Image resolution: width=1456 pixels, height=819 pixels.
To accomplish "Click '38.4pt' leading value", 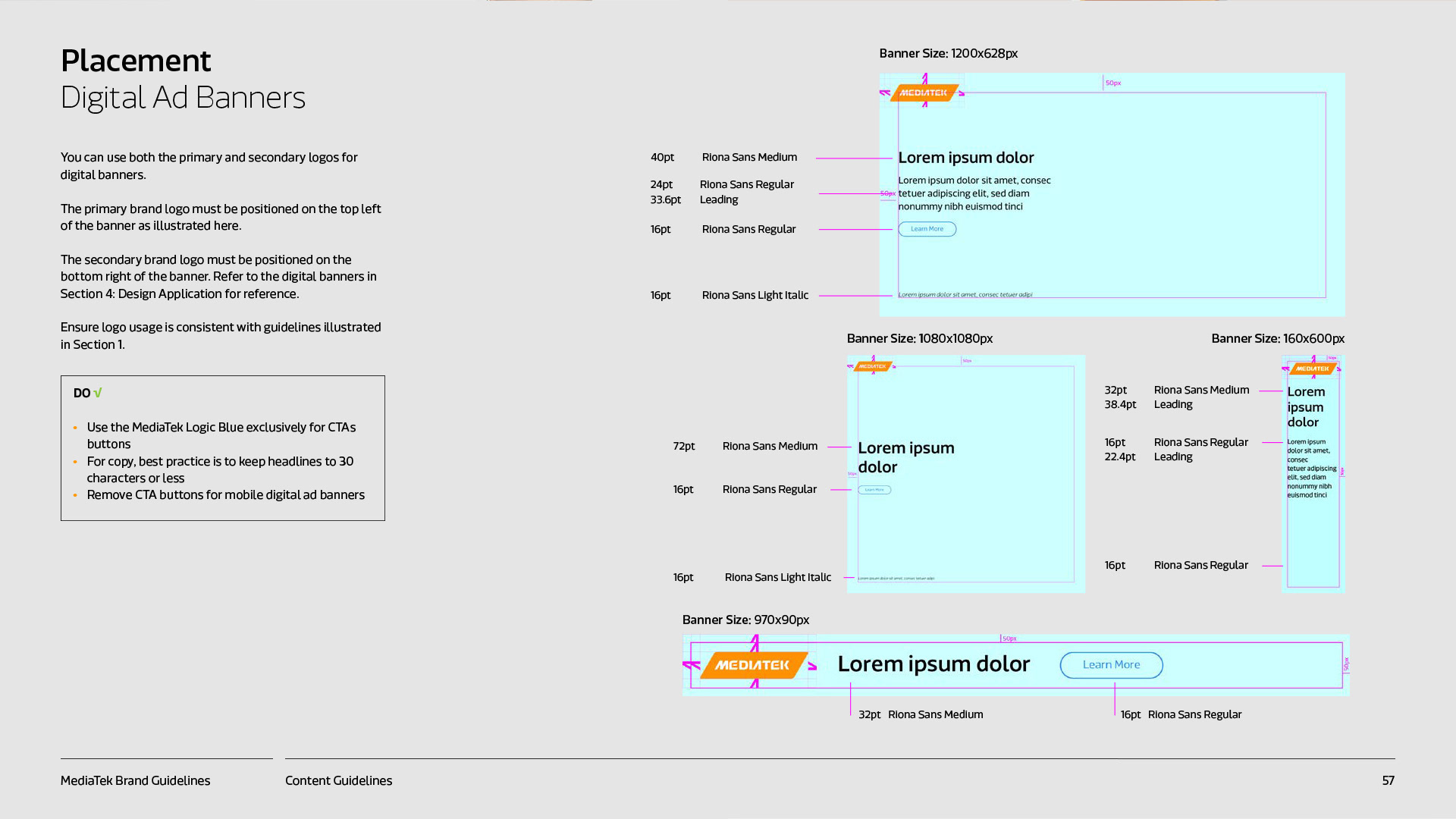I will [1120, 404].
